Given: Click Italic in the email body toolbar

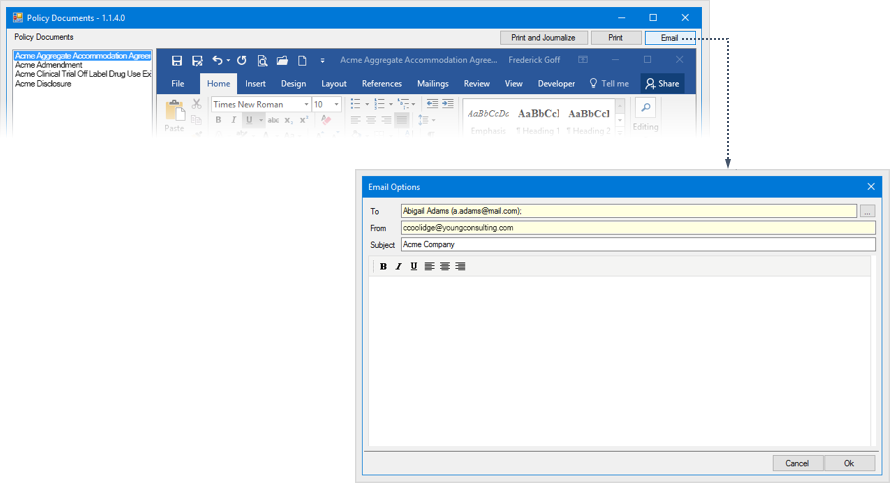Looking at the screenshot, I should coord(398,267).
